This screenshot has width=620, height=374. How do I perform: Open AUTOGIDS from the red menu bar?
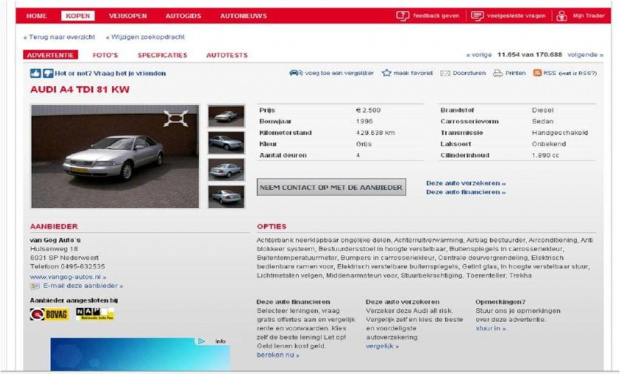183,16
